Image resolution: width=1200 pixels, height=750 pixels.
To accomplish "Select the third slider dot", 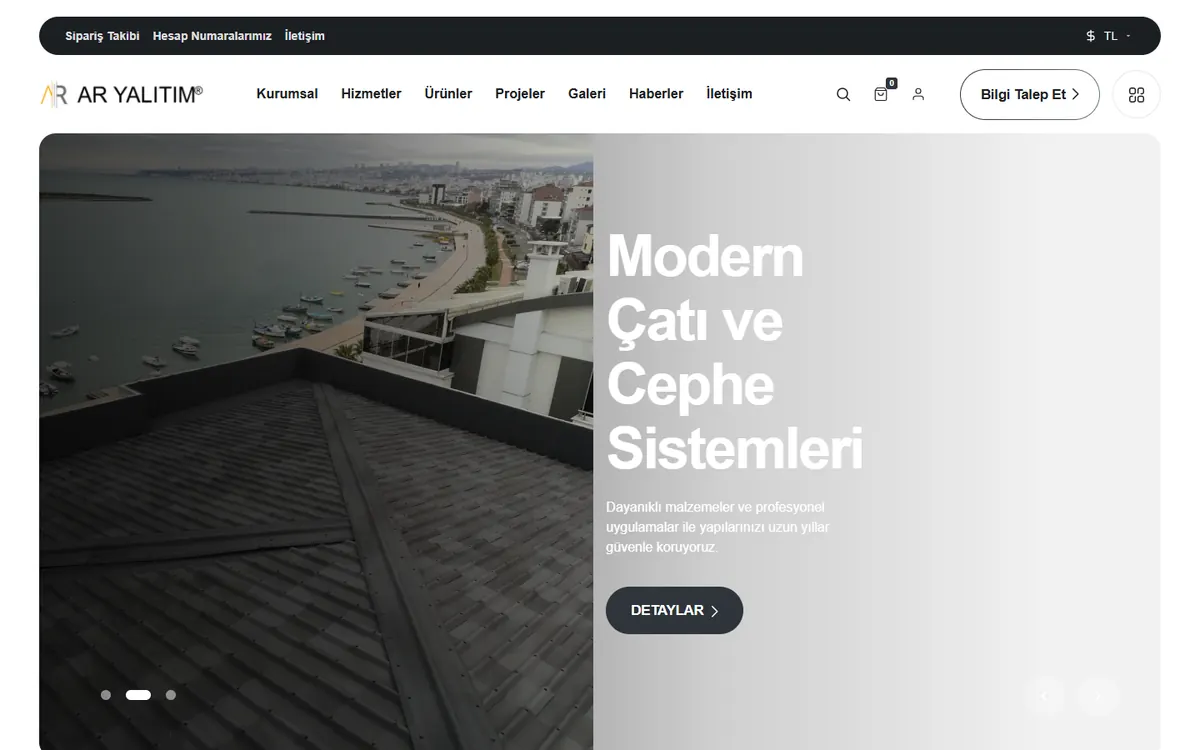I will pyautogui.click(x=171, y=695).
